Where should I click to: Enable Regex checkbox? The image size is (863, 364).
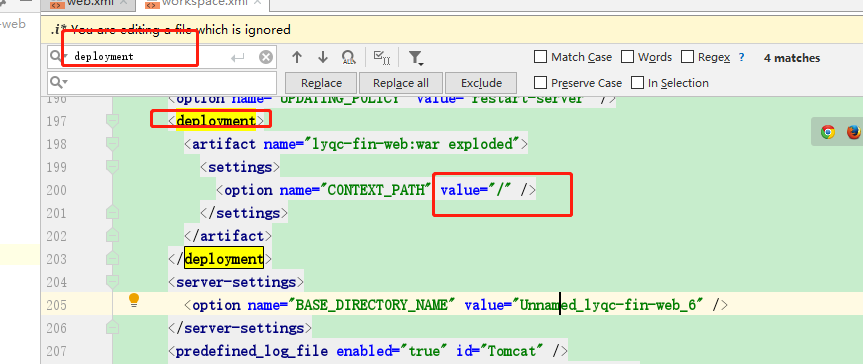pyautogui.click(x=687, y=57)
